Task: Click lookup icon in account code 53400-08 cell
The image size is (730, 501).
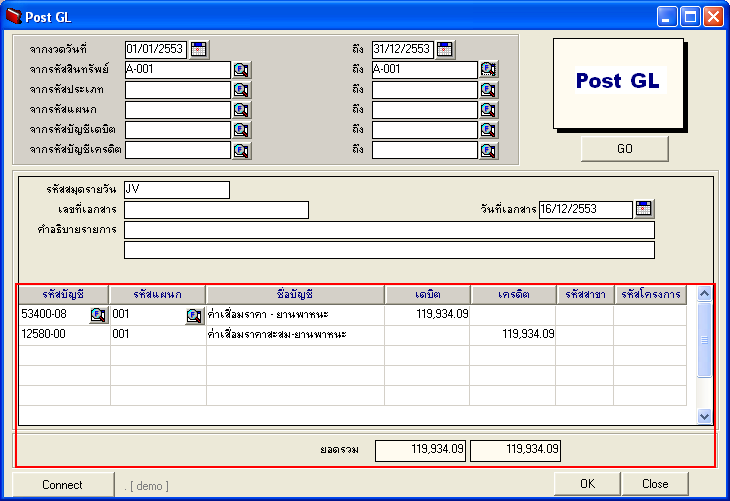Action: click(98, 315)
